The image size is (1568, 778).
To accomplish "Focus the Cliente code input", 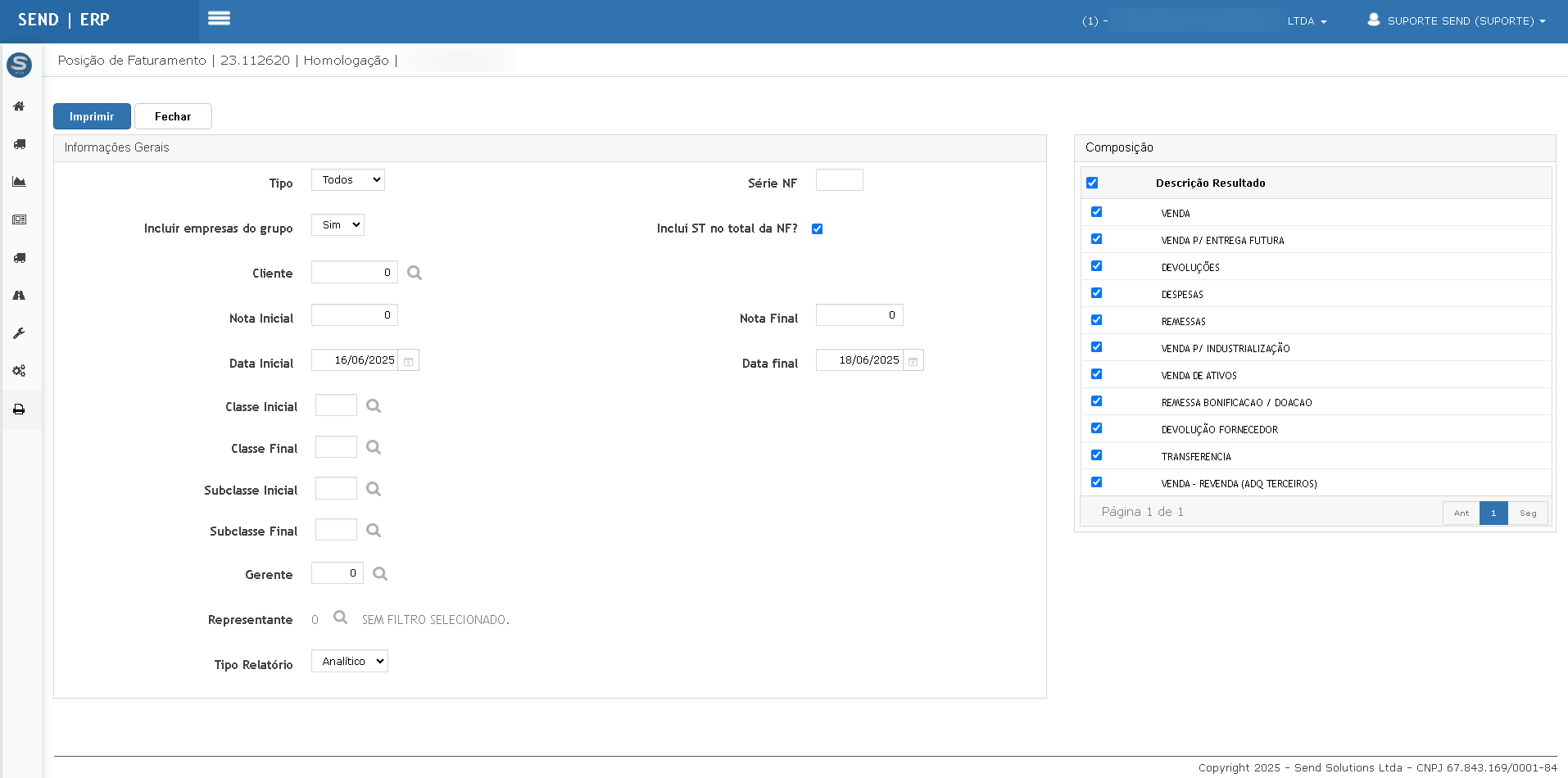I will [355, 273].
